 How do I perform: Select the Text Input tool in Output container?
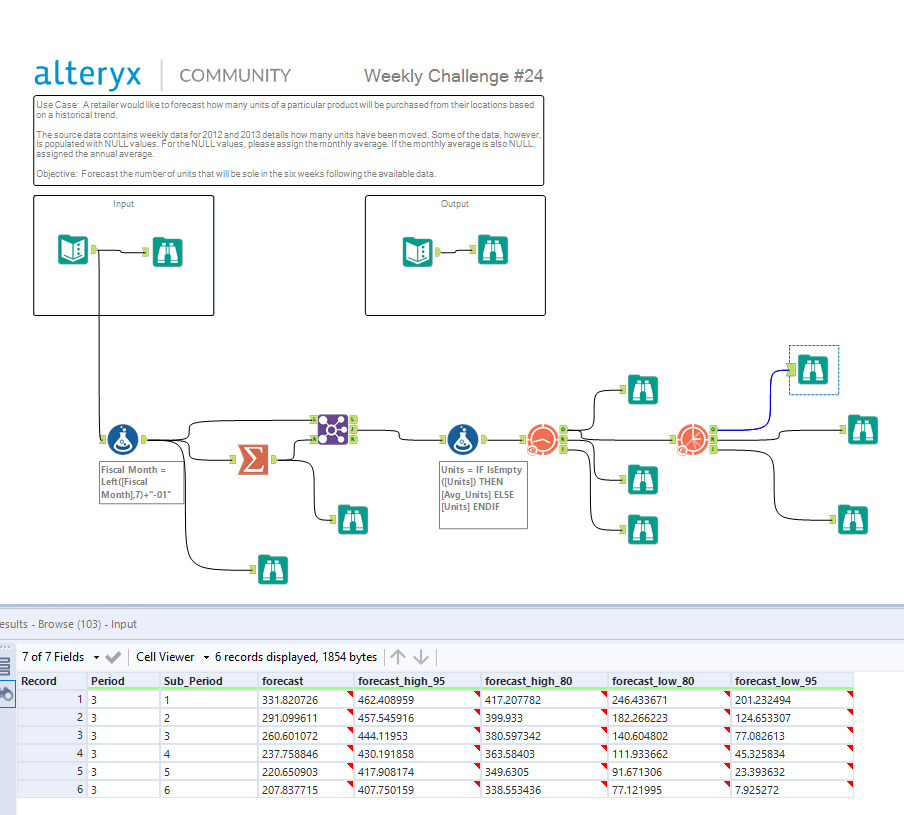pyautogui.click(x=417, y=252)
